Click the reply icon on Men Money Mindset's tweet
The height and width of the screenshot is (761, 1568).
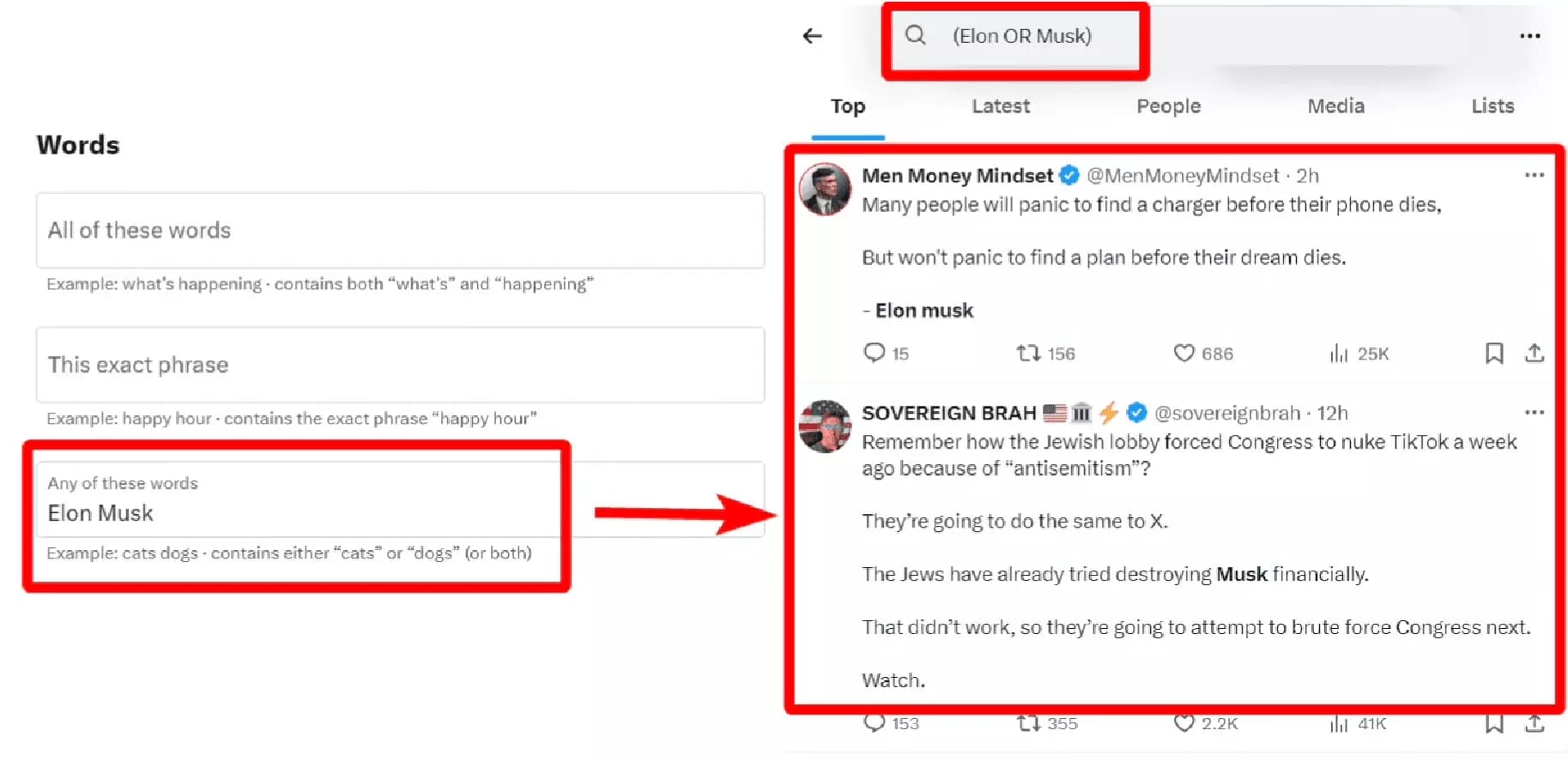tap(875, 353)
